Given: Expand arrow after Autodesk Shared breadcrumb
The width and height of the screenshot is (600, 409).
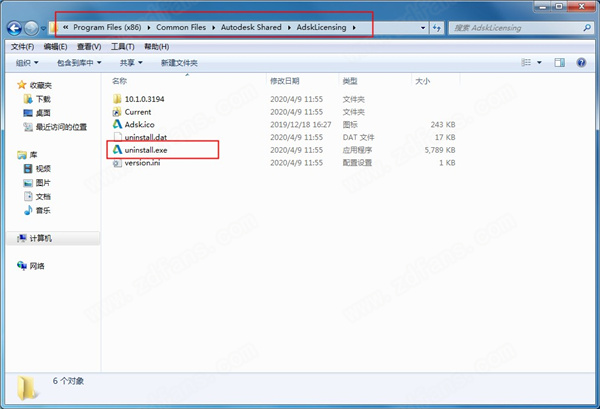Looking at the screenshot, I should [289, 28].
